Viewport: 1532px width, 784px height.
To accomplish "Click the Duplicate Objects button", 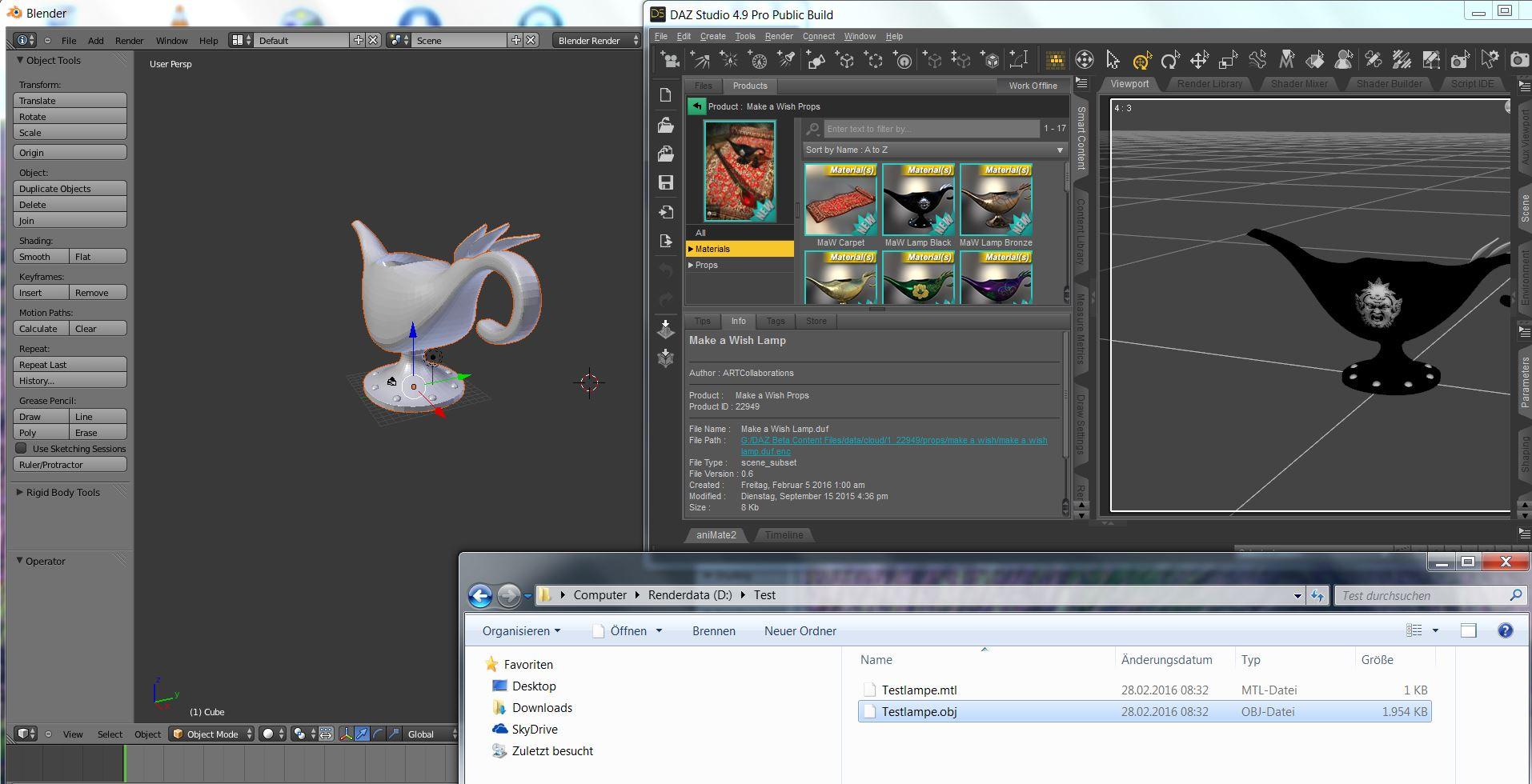I will (x=70, y=189).
